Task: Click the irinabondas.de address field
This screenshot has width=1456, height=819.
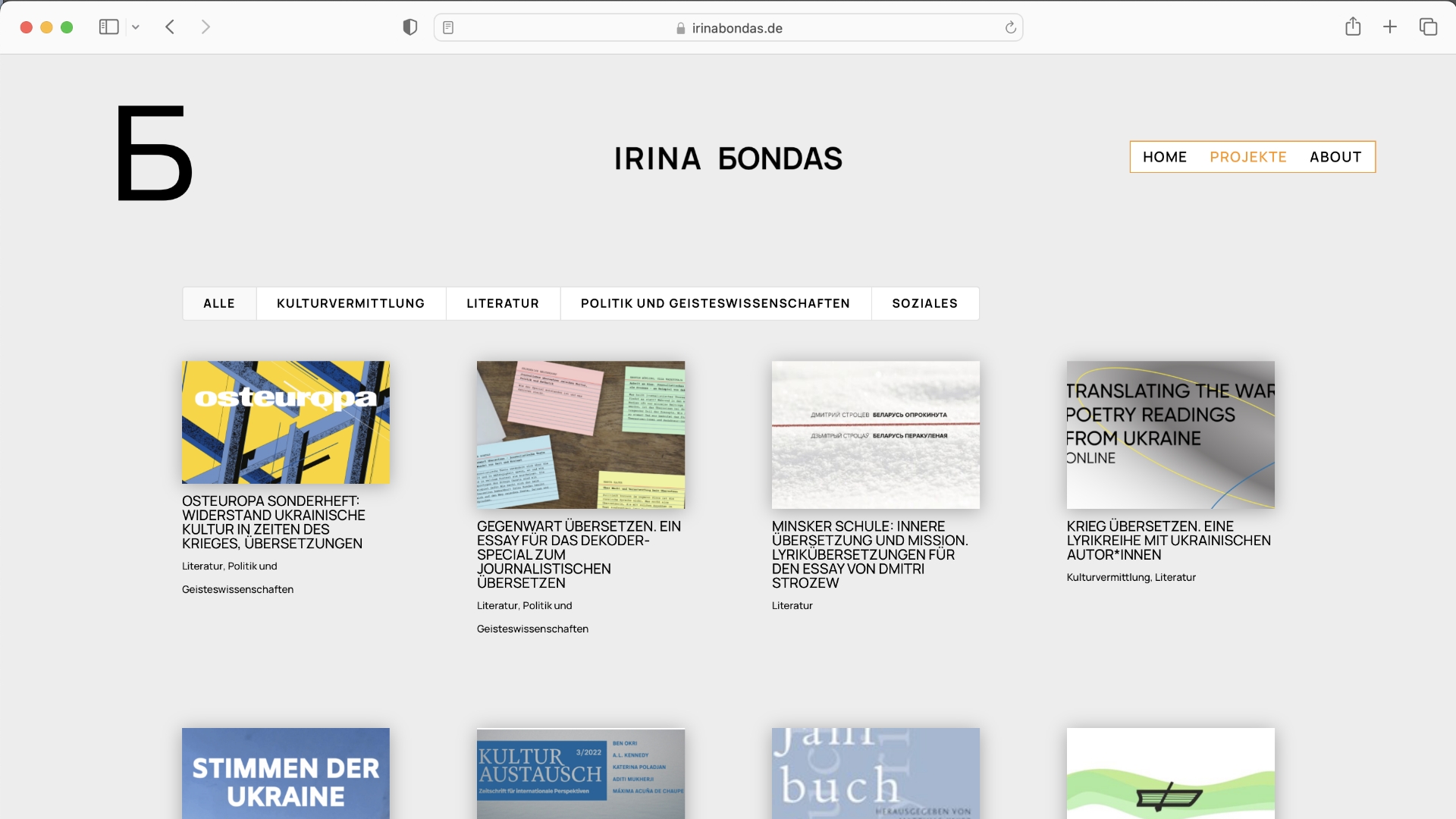Action: pos(728,28)
